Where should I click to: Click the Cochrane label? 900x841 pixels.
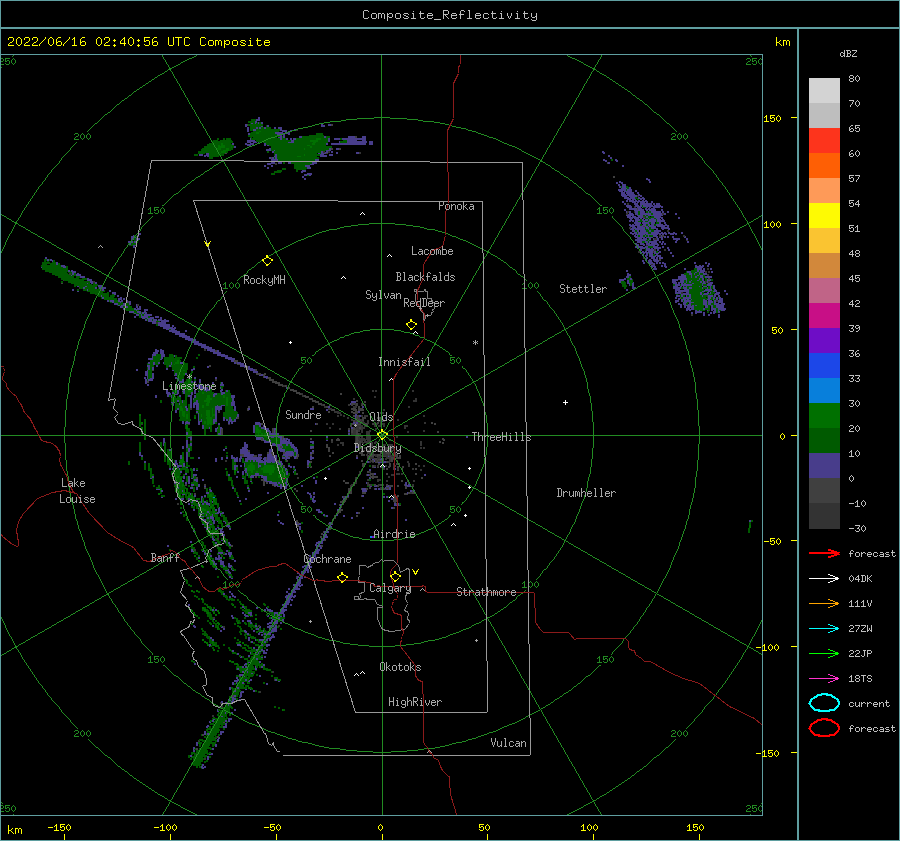[327, 559]
